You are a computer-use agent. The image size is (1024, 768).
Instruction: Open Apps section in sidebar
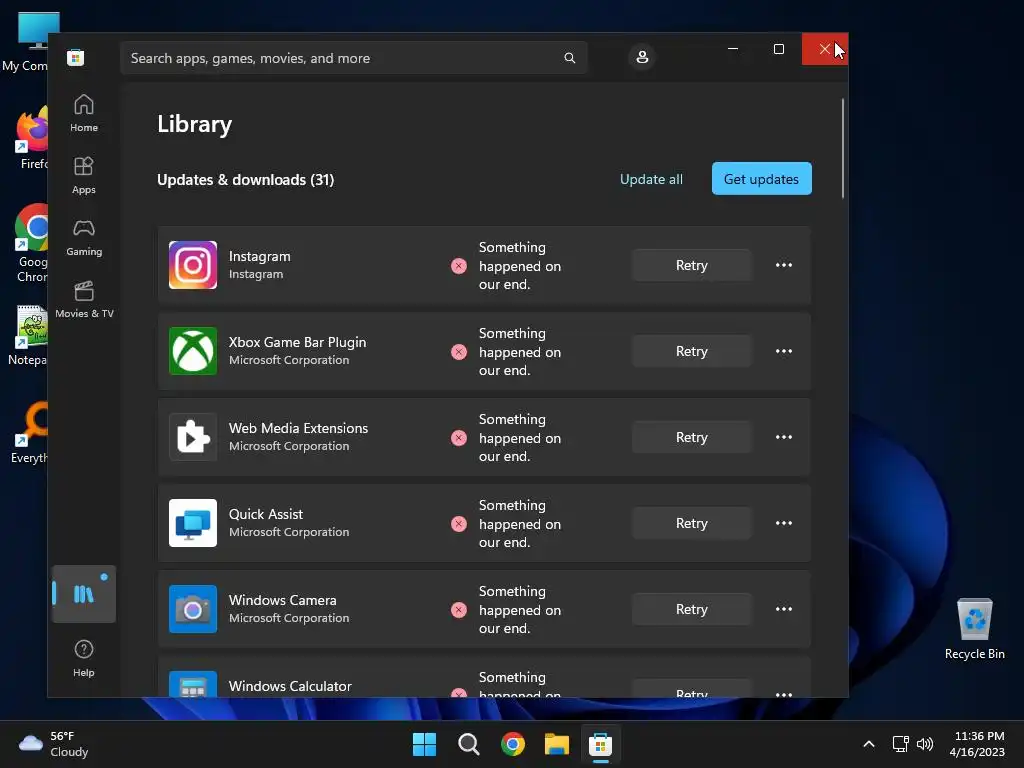tap(84, 176)
